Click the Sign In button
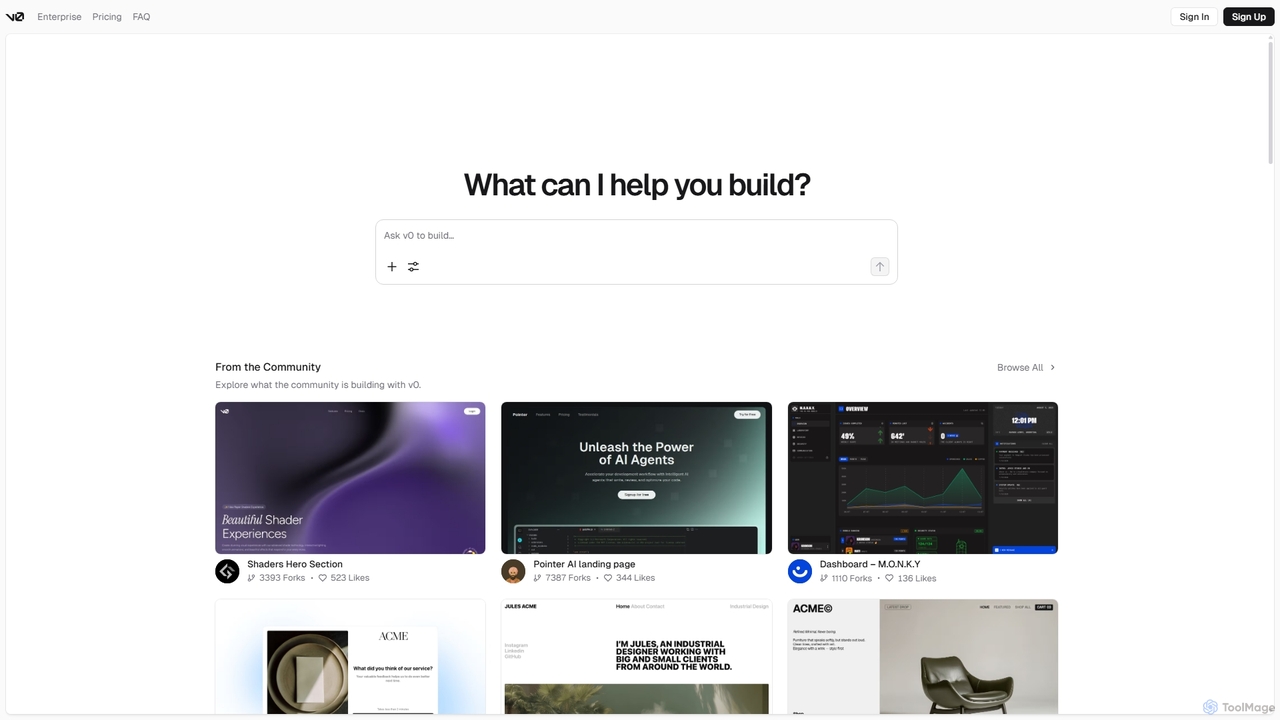 click(x=1194, y=17)
